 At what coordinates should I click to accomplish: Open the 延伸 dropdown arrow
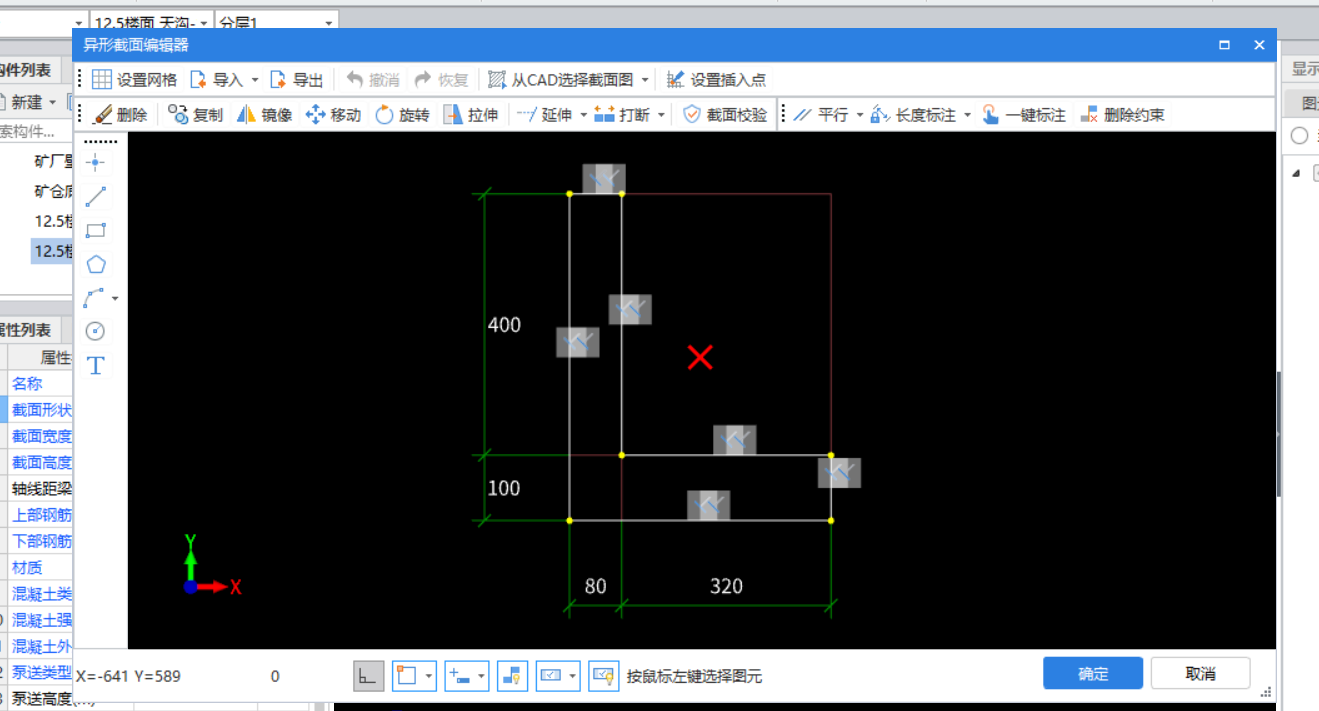583,115
